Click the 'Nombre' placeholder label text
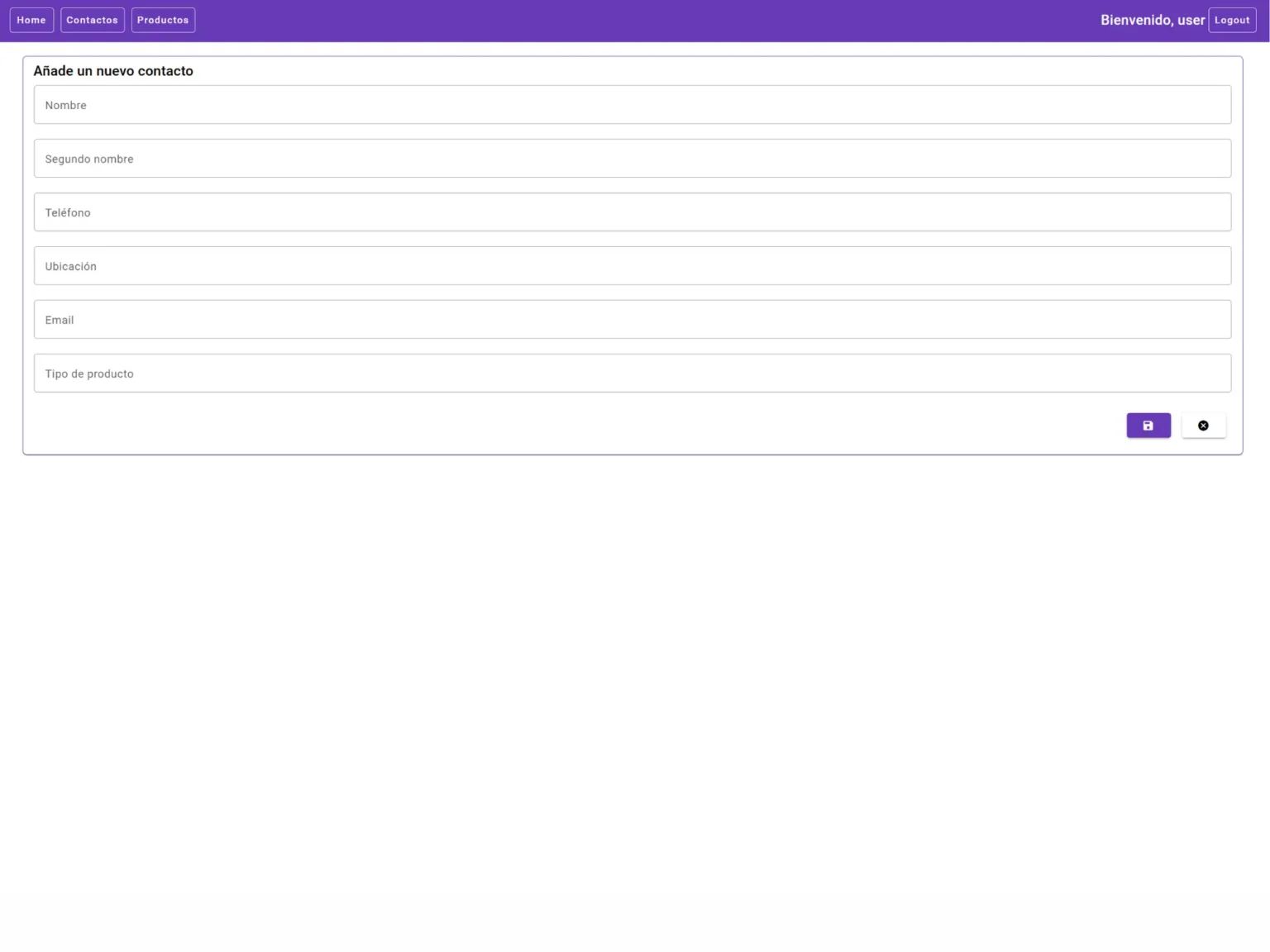The height and width of the screenshot is (952, 1270). coord(65,105)
